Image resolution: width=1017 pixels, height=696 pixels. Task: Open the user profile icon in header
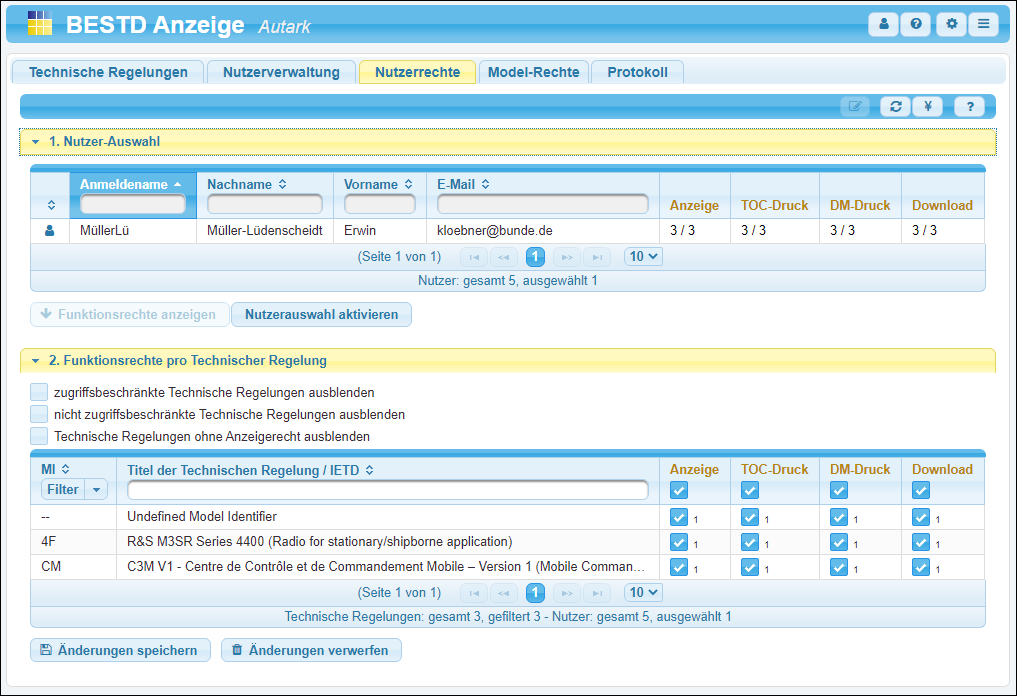[x=883, y=24]
